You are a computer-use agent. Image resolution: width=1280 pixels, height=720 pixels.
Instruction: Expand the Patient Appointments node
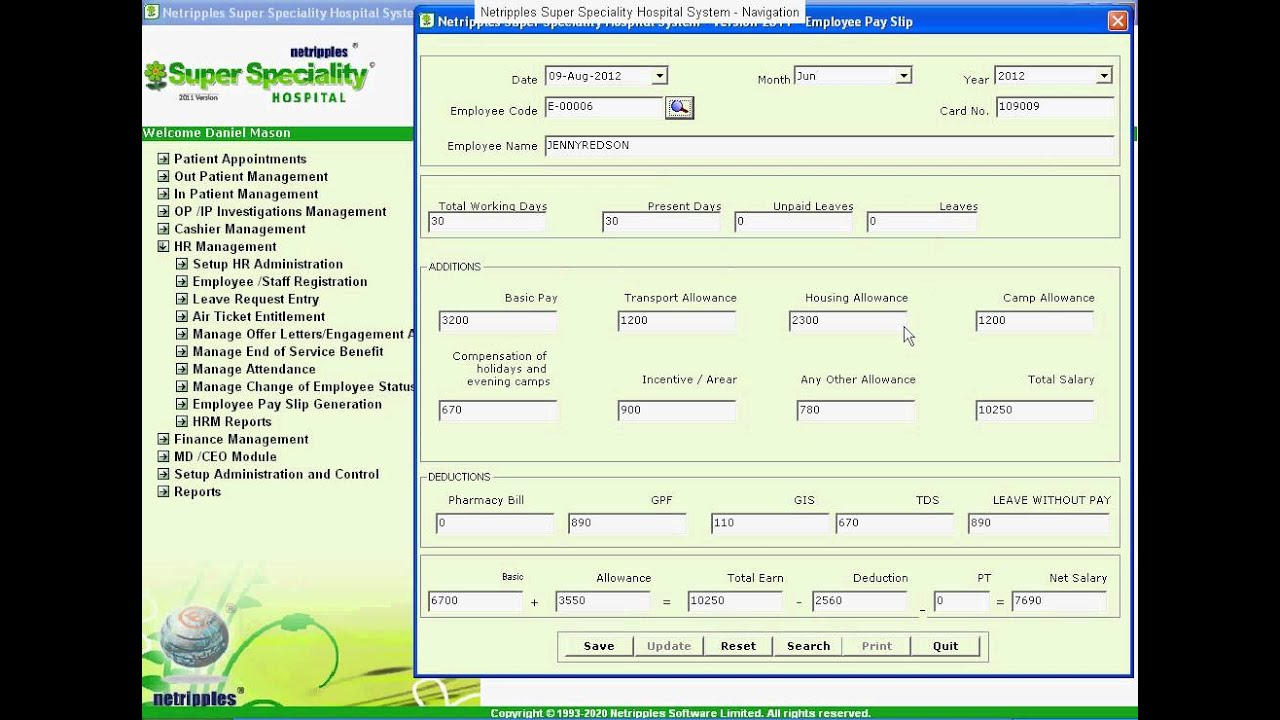click(x=163, y=159)
